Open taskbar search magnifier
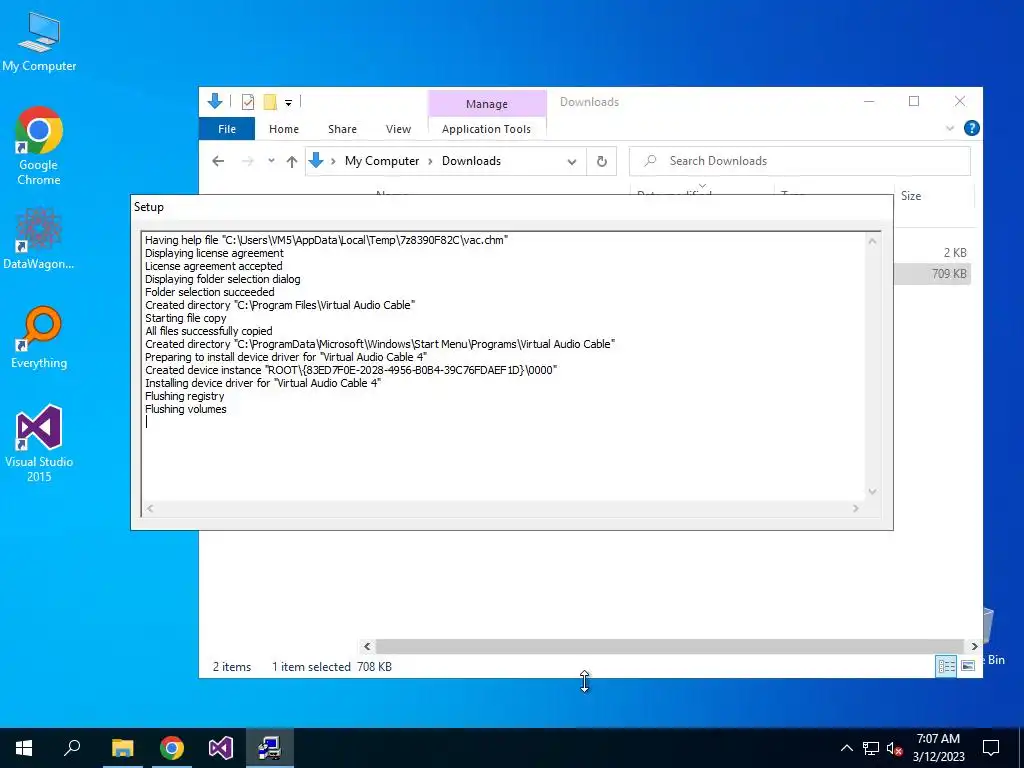 [x=72, y=748]
